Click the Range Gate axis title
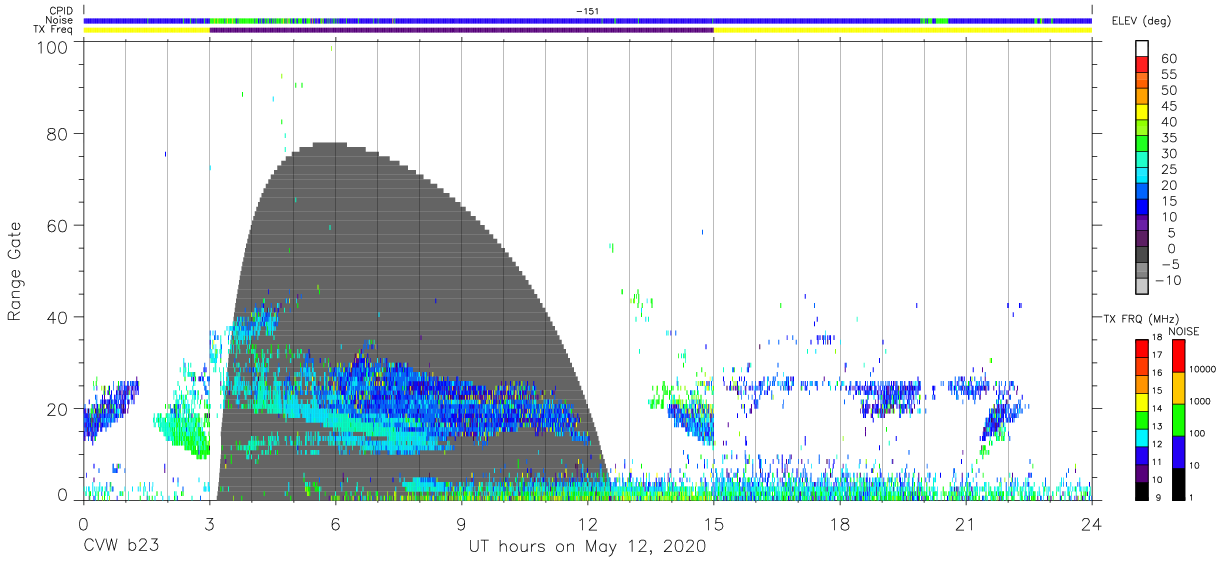This screenshot has width=1228, height=567. point(16,272)
